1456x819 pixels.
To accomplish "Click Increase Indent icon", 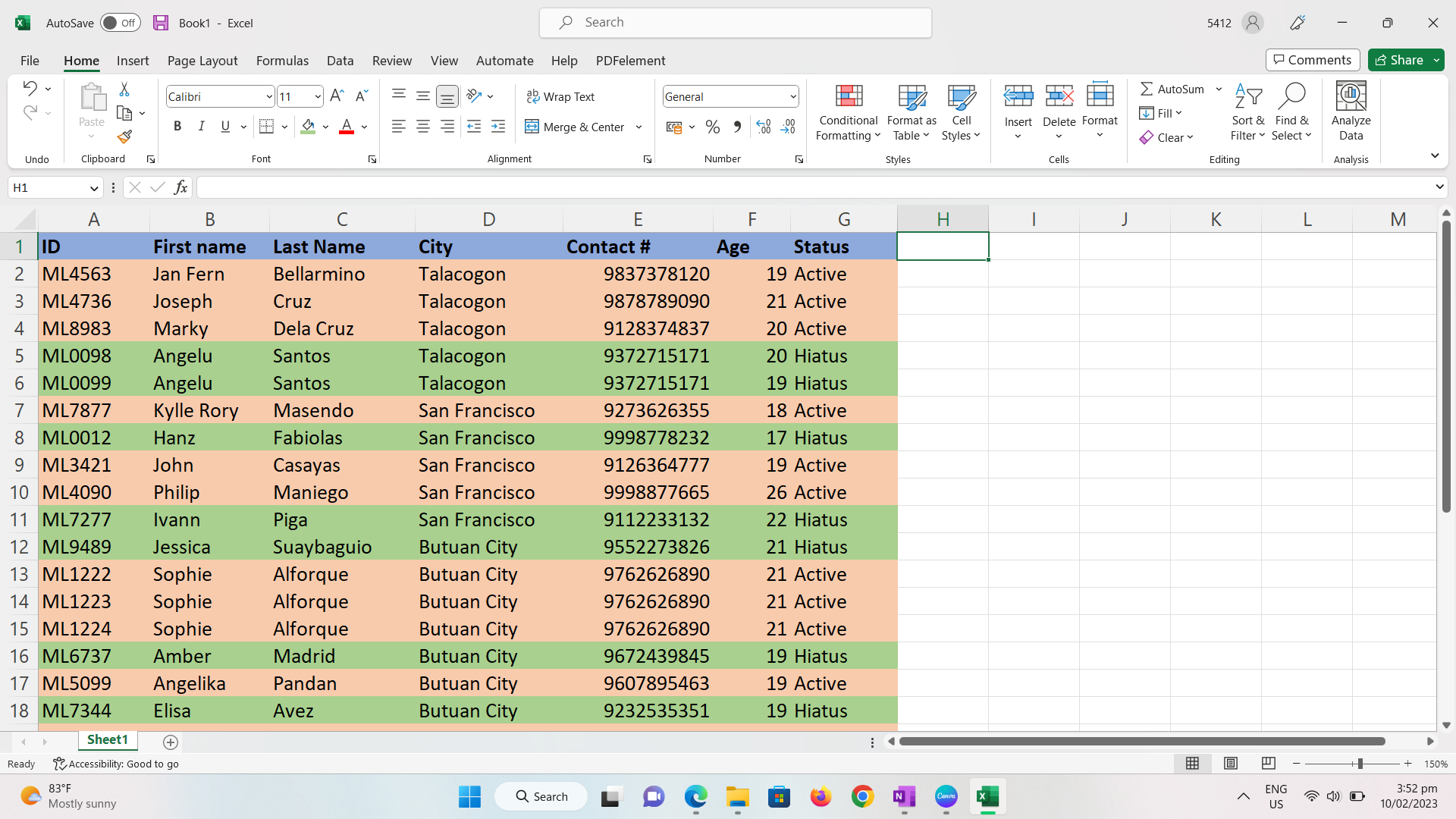I will 498,127.
